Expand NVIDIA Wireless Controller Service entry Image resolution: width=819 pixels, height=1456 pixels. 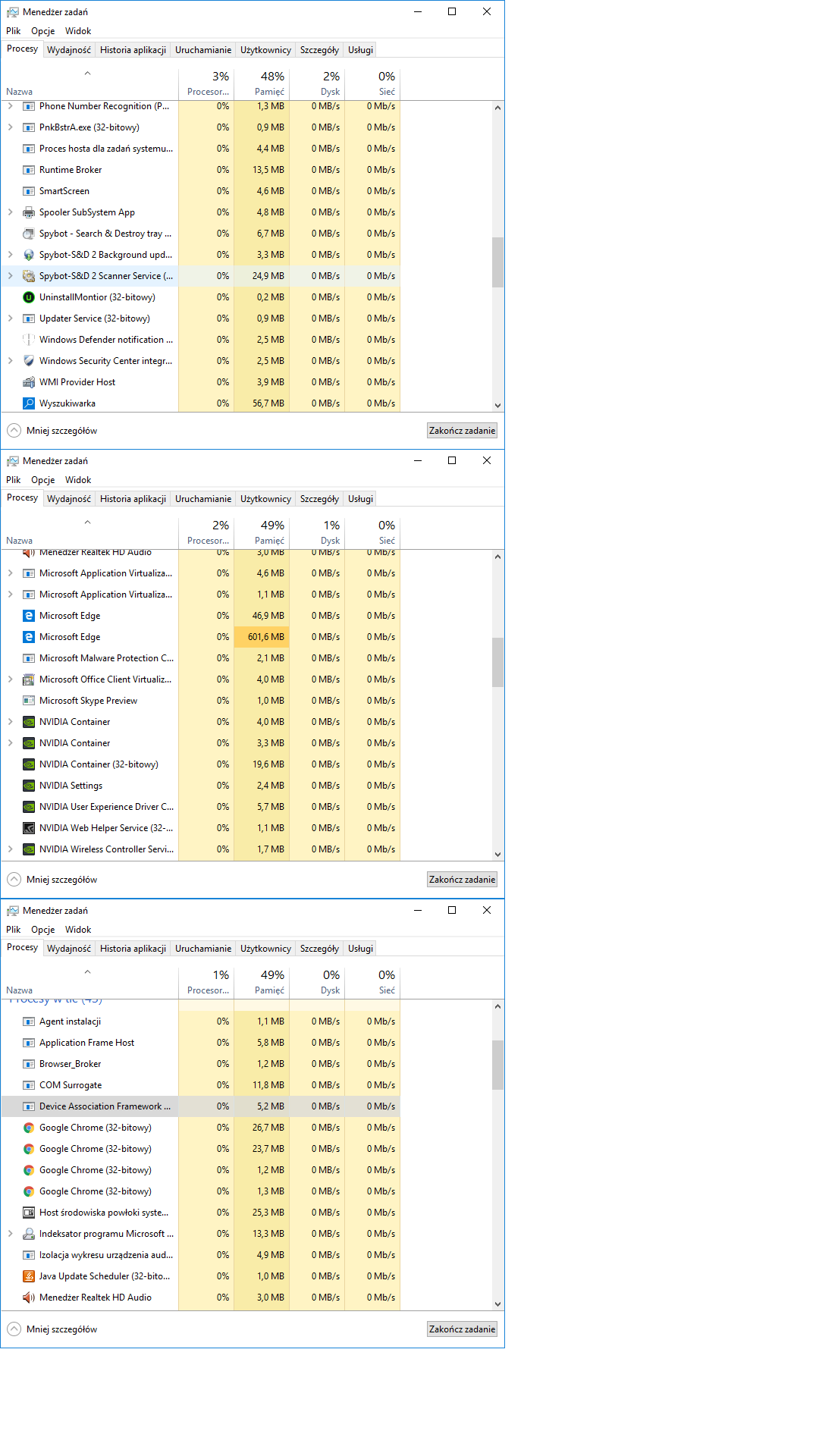(x=10, y=849)
